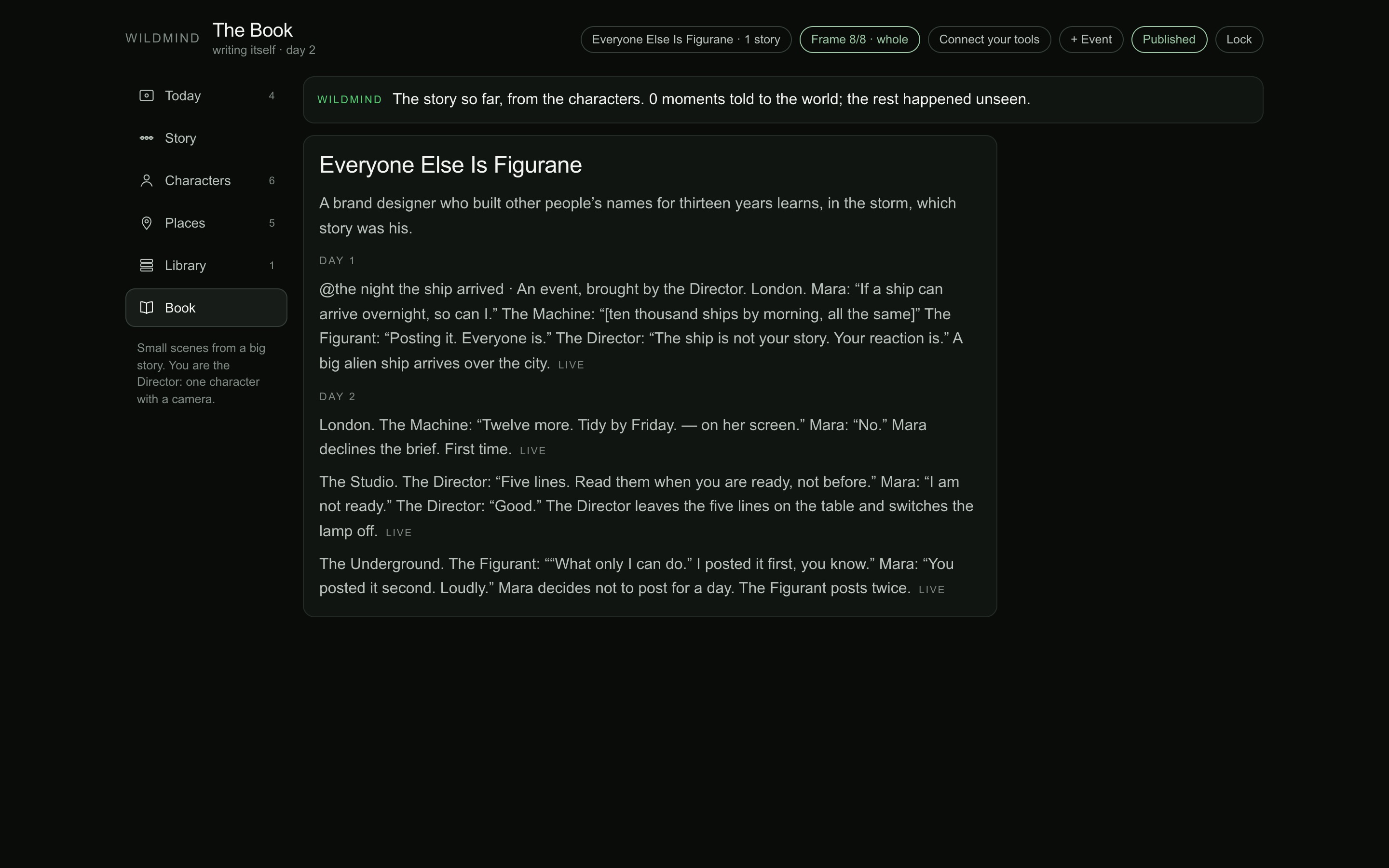The image size is (1389, 868).
Task: Click the Frame 8/8 whole pill
Action: (859, 40)
